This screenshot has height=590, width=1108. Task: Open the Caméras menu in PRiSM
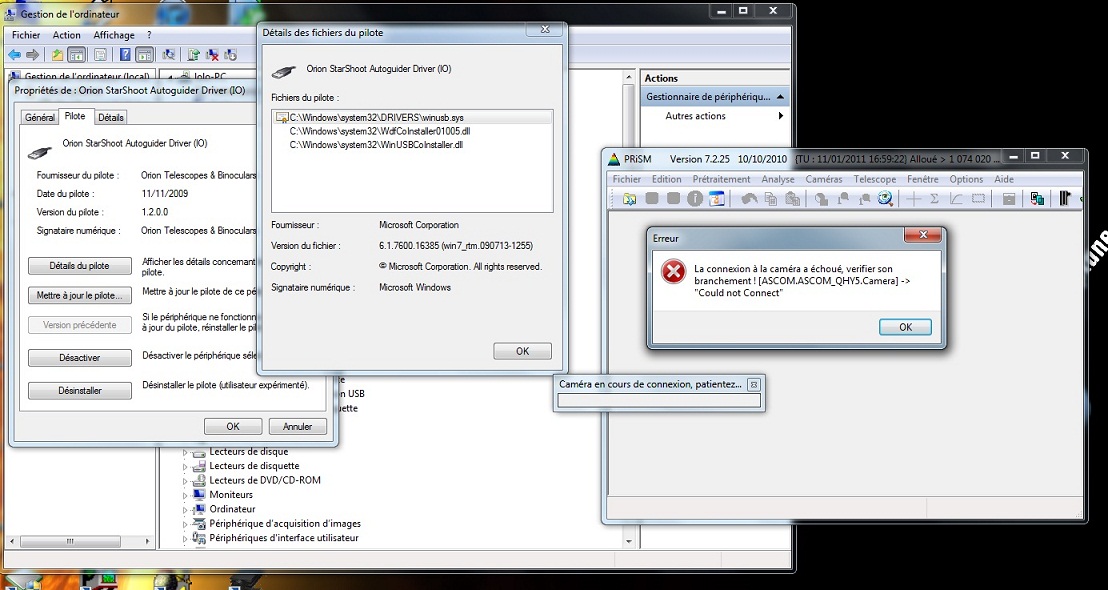pos(823,179)
